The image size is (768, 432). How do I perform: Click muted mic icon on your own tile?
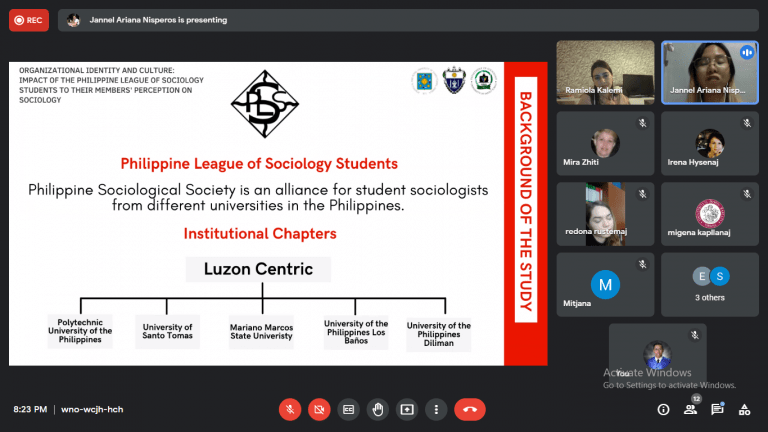pos(695,335)
